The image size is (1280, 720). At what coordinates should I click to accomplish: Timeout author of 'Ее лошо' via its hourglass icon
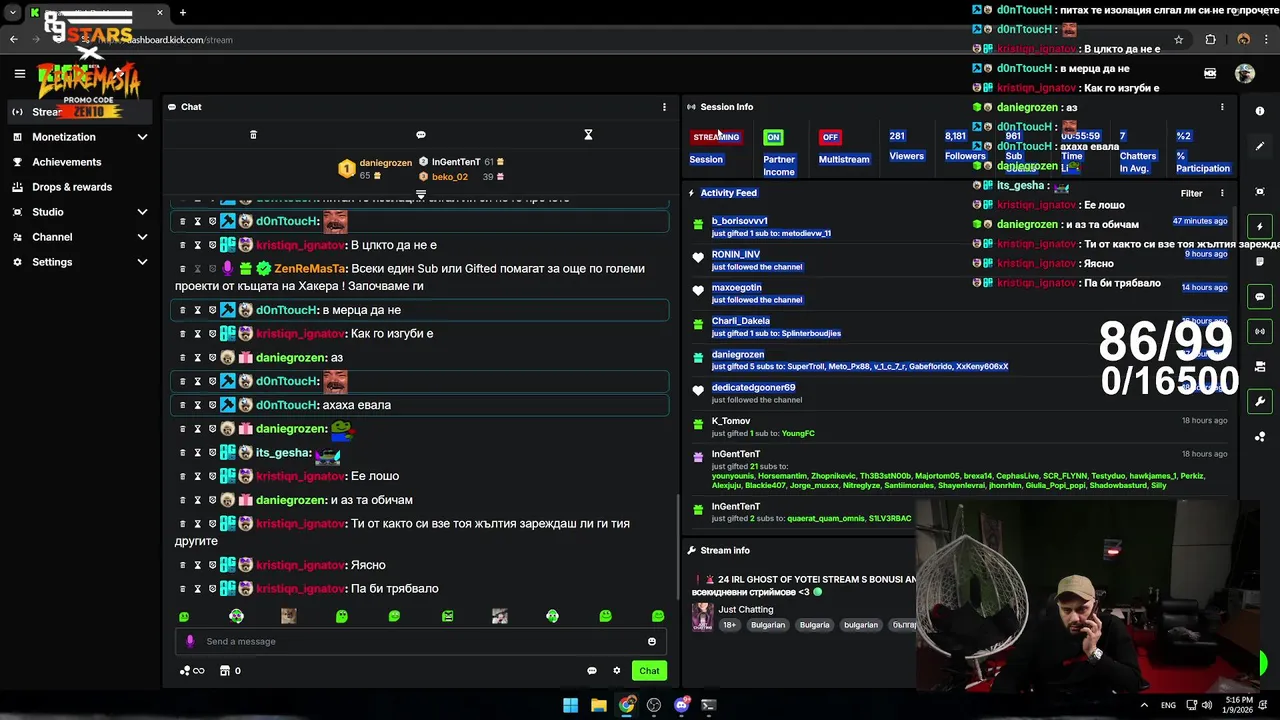(x=197, y=476)
